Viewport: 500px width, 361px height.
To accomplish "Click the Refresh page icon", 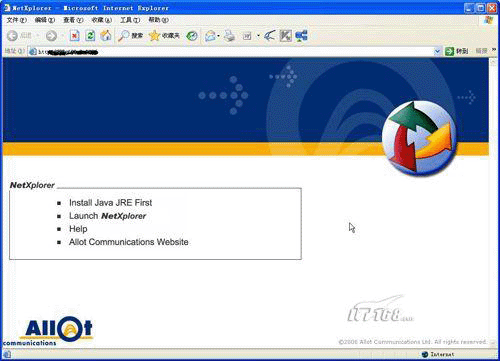I will (x=90, y=36).
